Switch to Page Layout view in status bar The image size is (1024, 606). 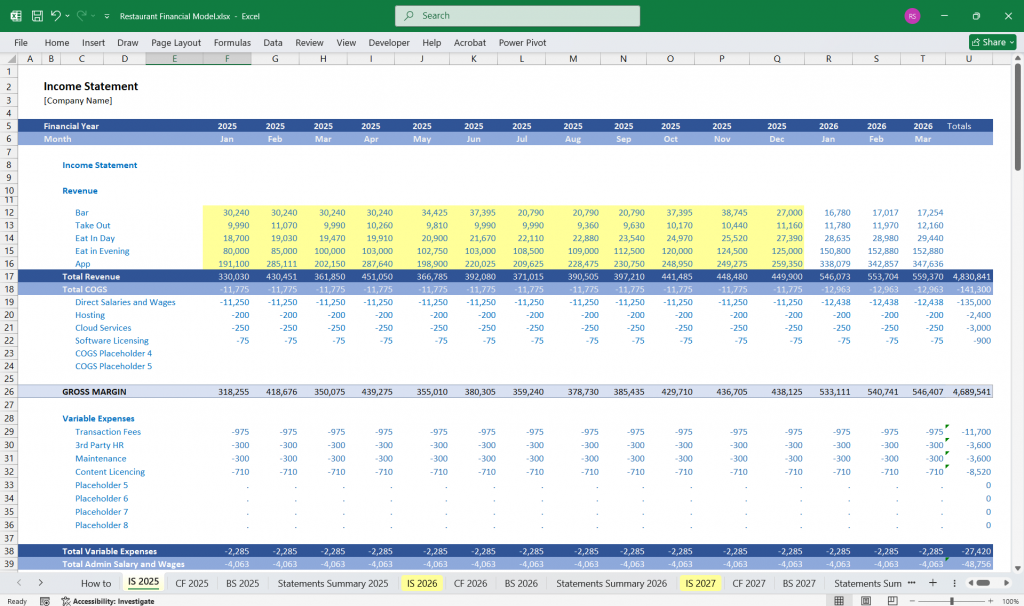tap(866, 598)
